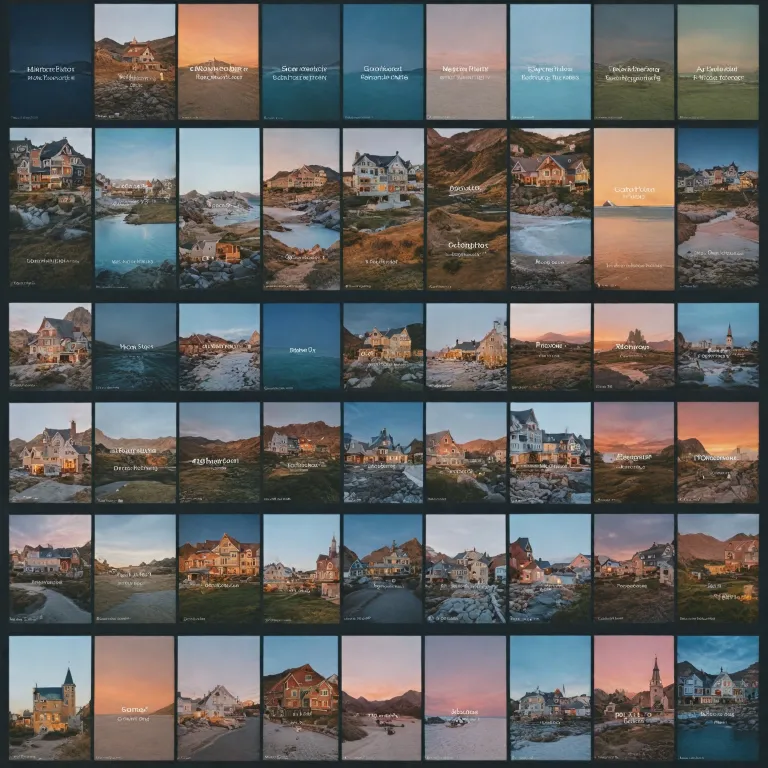Click the white lit house on grassy hill thumbnail
The width and height of the screenshot is (768, 768).
coord(383,208)
